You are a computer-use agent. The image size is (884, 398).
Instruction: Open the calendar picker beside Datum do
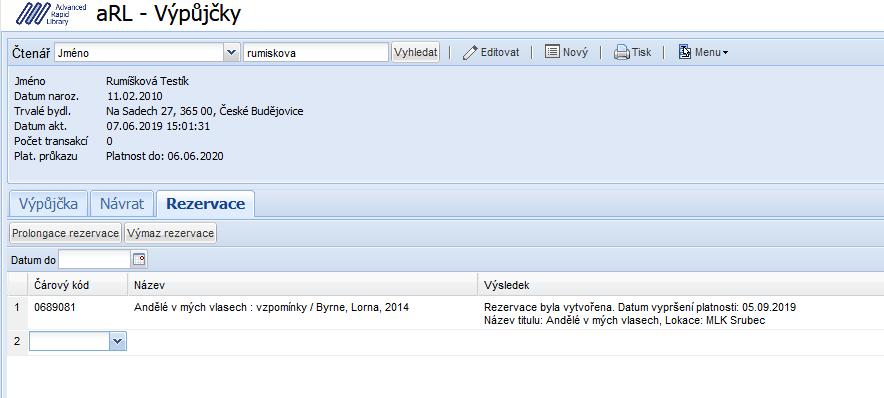139,260
